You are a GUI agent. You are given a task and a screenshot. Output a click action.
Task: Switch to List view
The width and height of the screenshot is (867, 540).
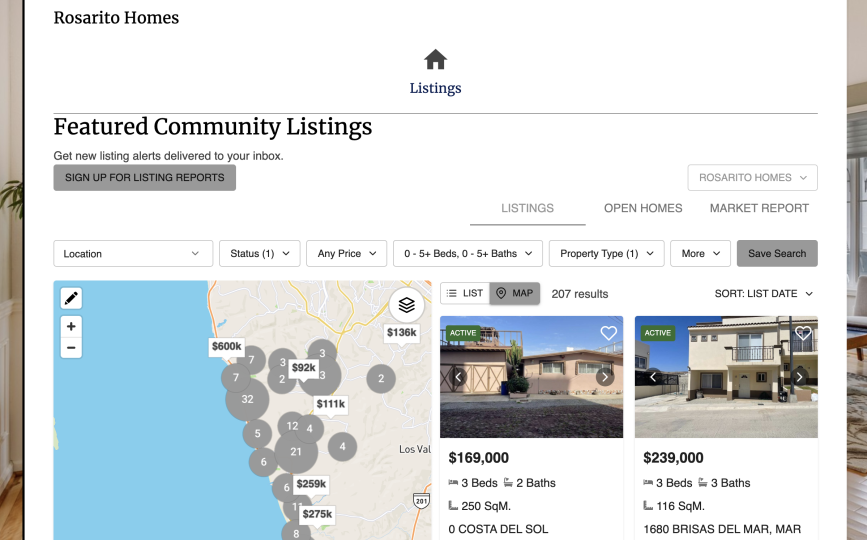[465, 293]
